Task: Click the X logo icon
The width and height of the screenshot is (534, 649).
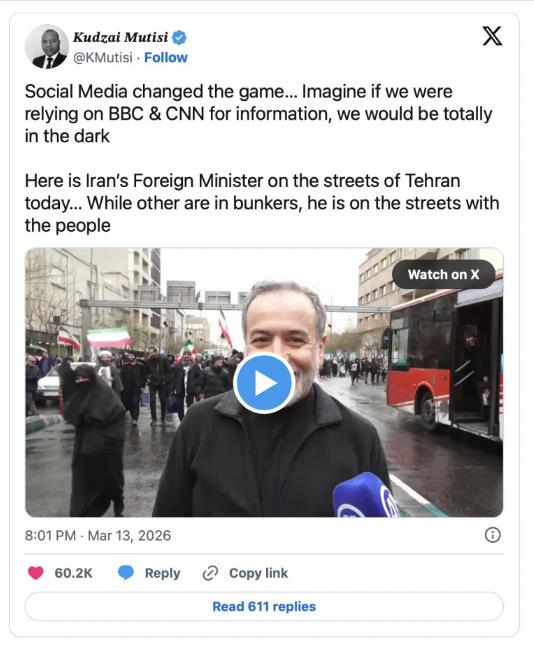Action: 492,36
